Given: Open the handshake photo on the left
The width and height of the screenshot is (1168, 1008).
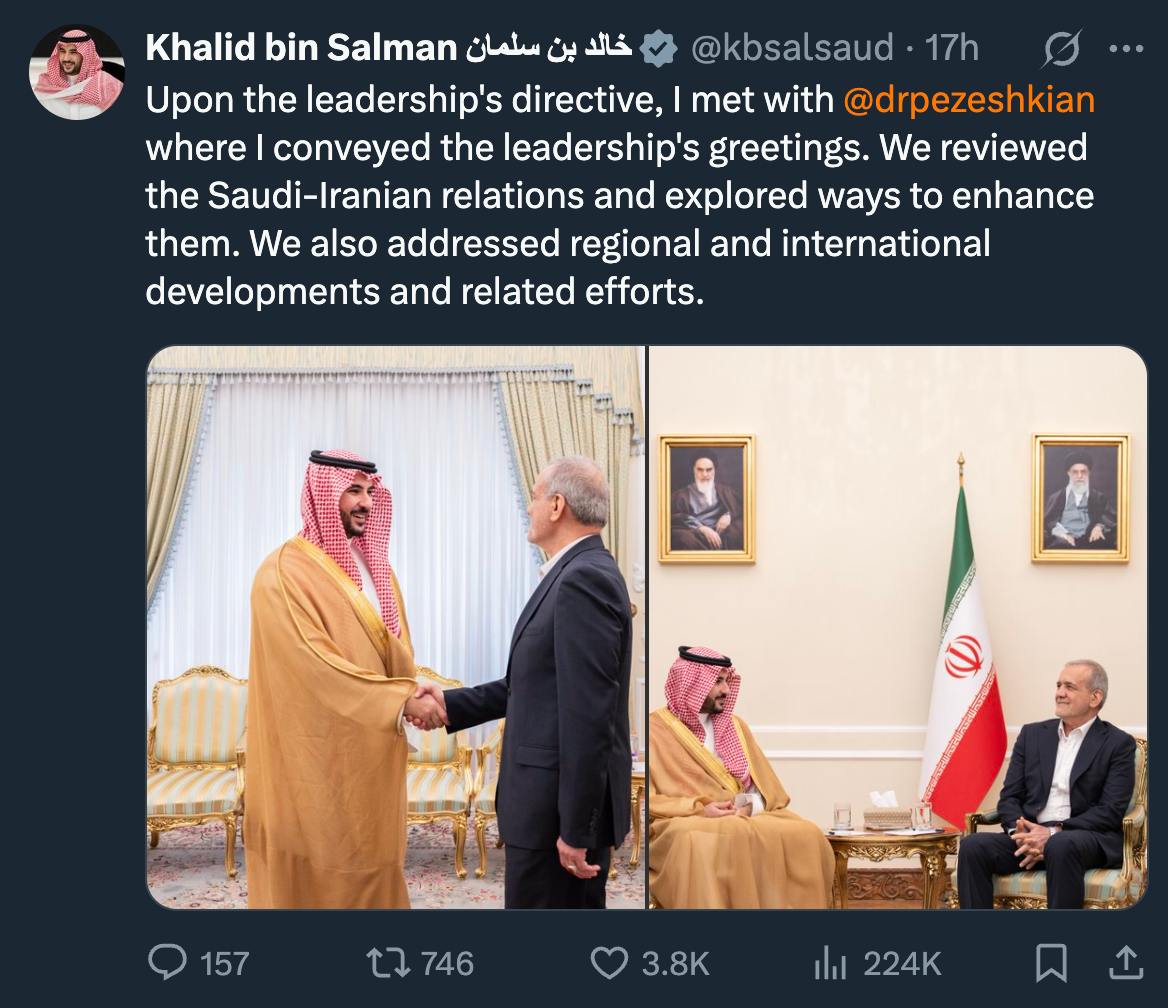Looking at the screenshot, I should [396, 627].
